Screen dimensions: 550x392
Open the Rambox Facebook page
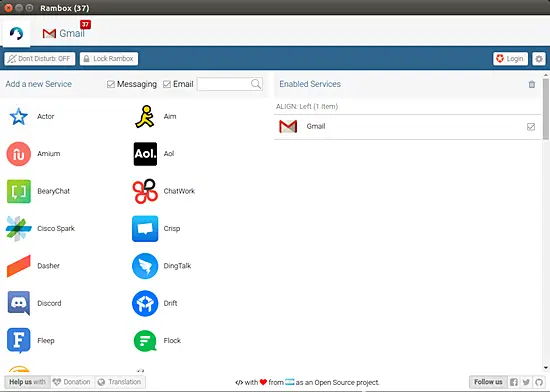514,382
